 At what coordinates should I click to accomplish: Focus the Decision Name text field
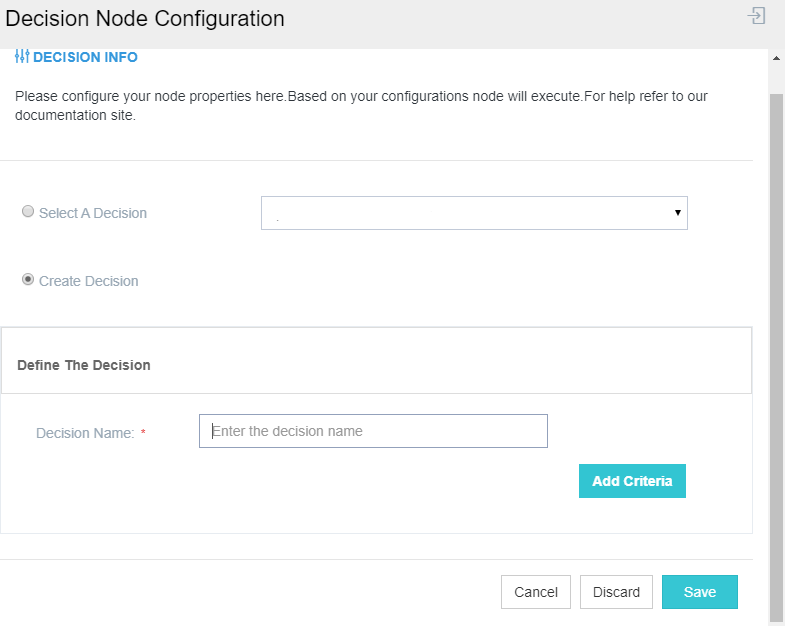coord(373,431)
